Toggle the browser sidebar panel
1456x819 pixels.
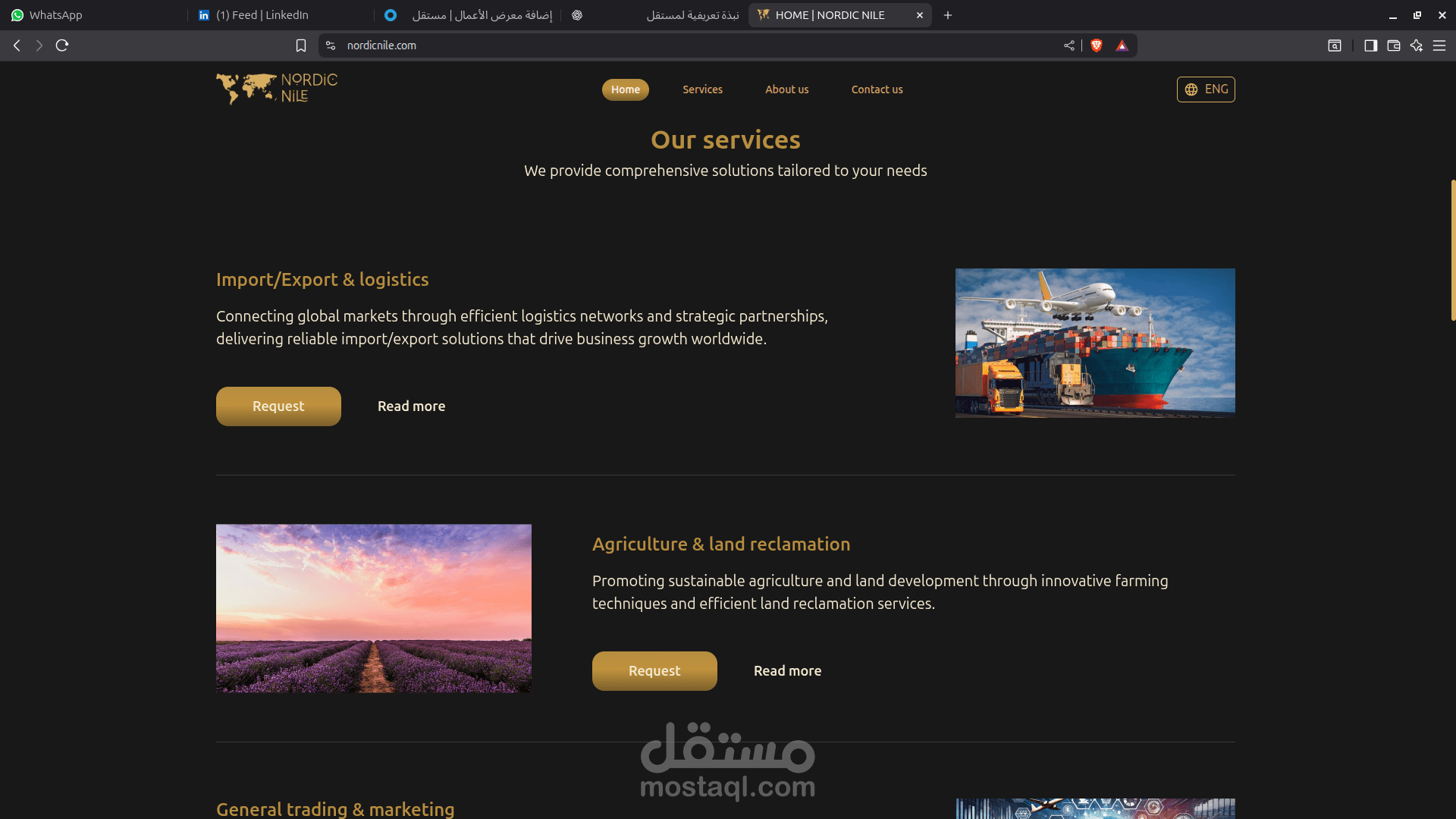[x=1370, y=45]
